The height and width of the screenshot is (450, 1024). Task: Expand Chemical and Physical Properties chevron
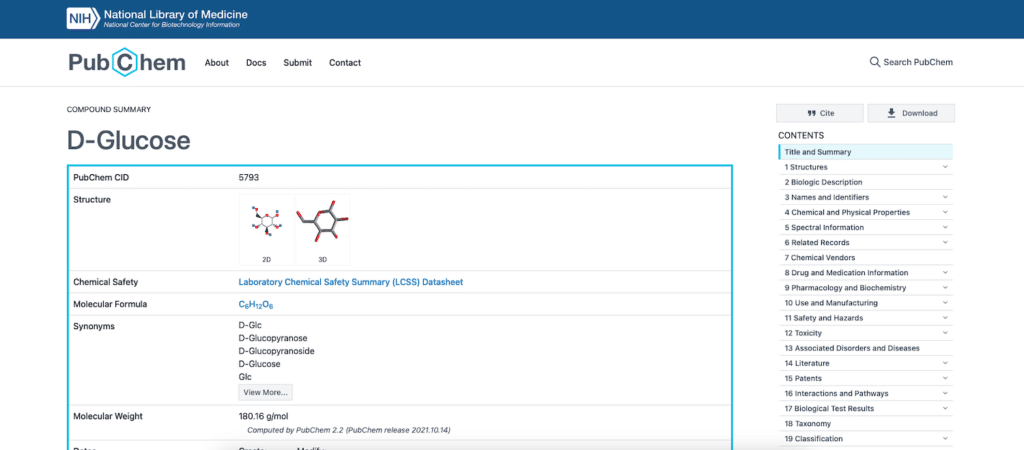(x=945, y=212)
